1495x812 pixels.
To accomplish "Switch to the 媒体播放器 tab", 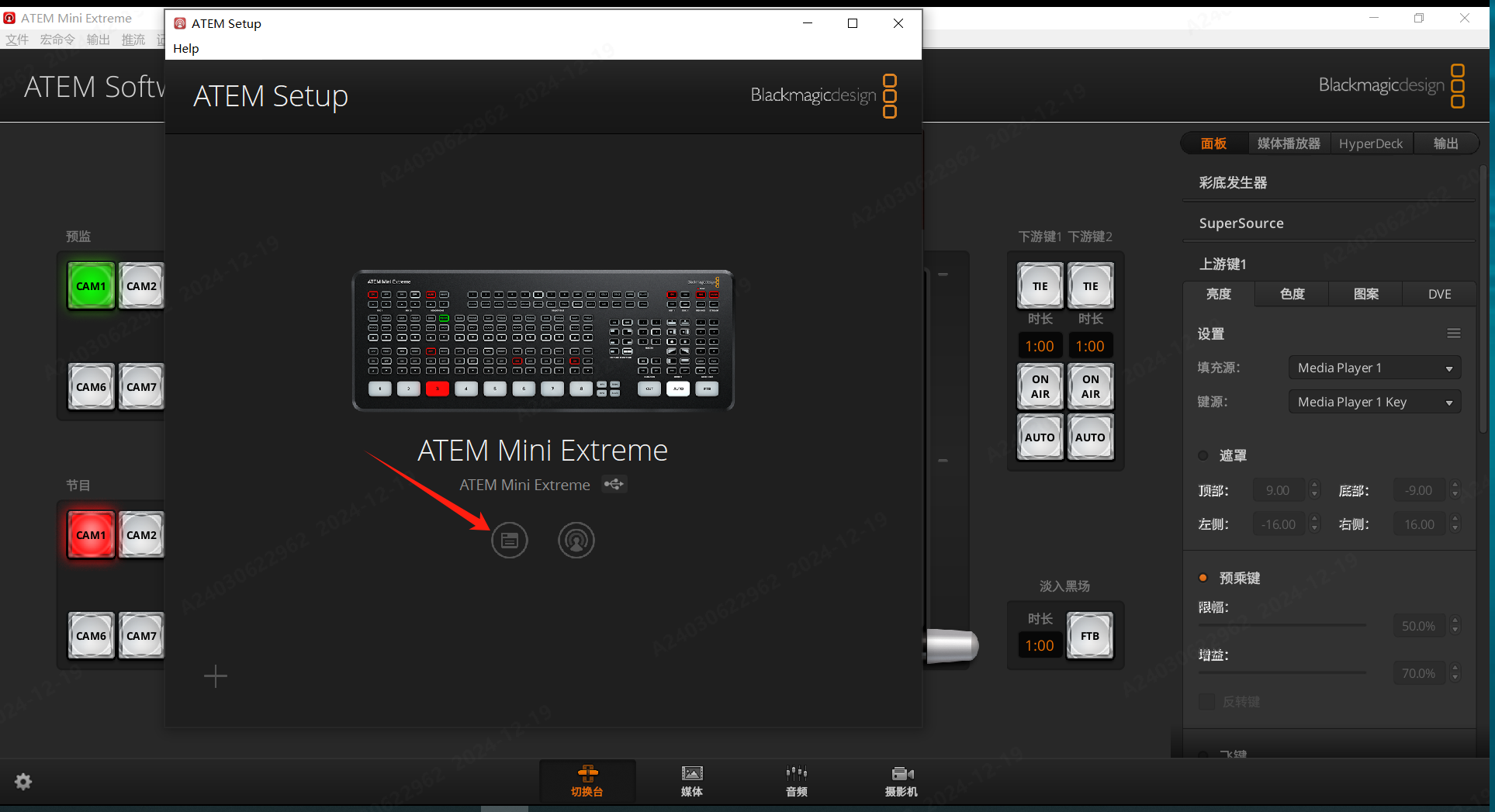I will 1289,143.
